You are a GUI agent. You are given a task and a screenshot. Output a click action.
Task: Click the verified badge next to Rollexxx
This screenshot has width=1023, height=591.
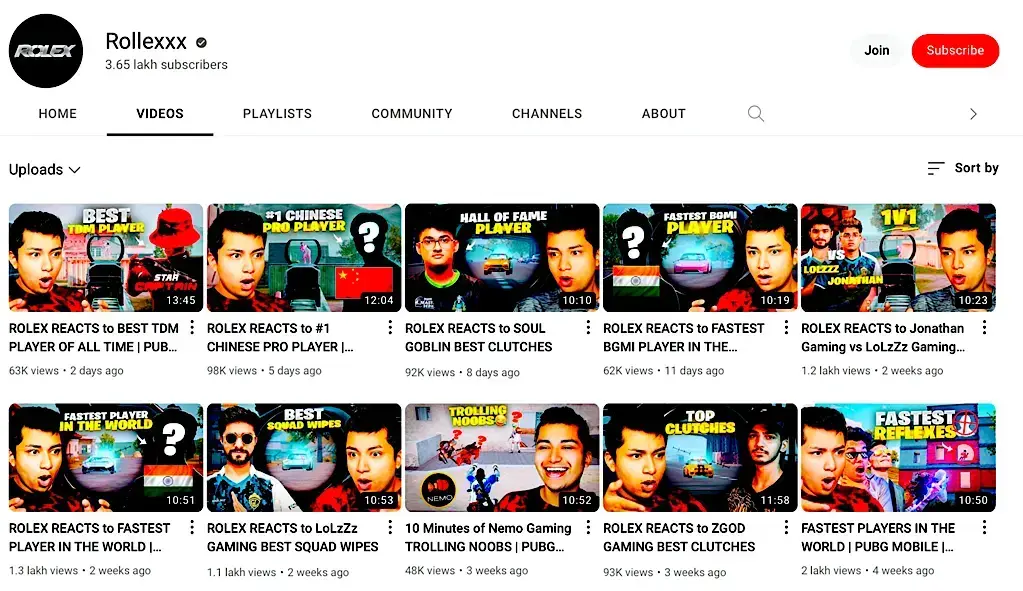coord(202,42)
